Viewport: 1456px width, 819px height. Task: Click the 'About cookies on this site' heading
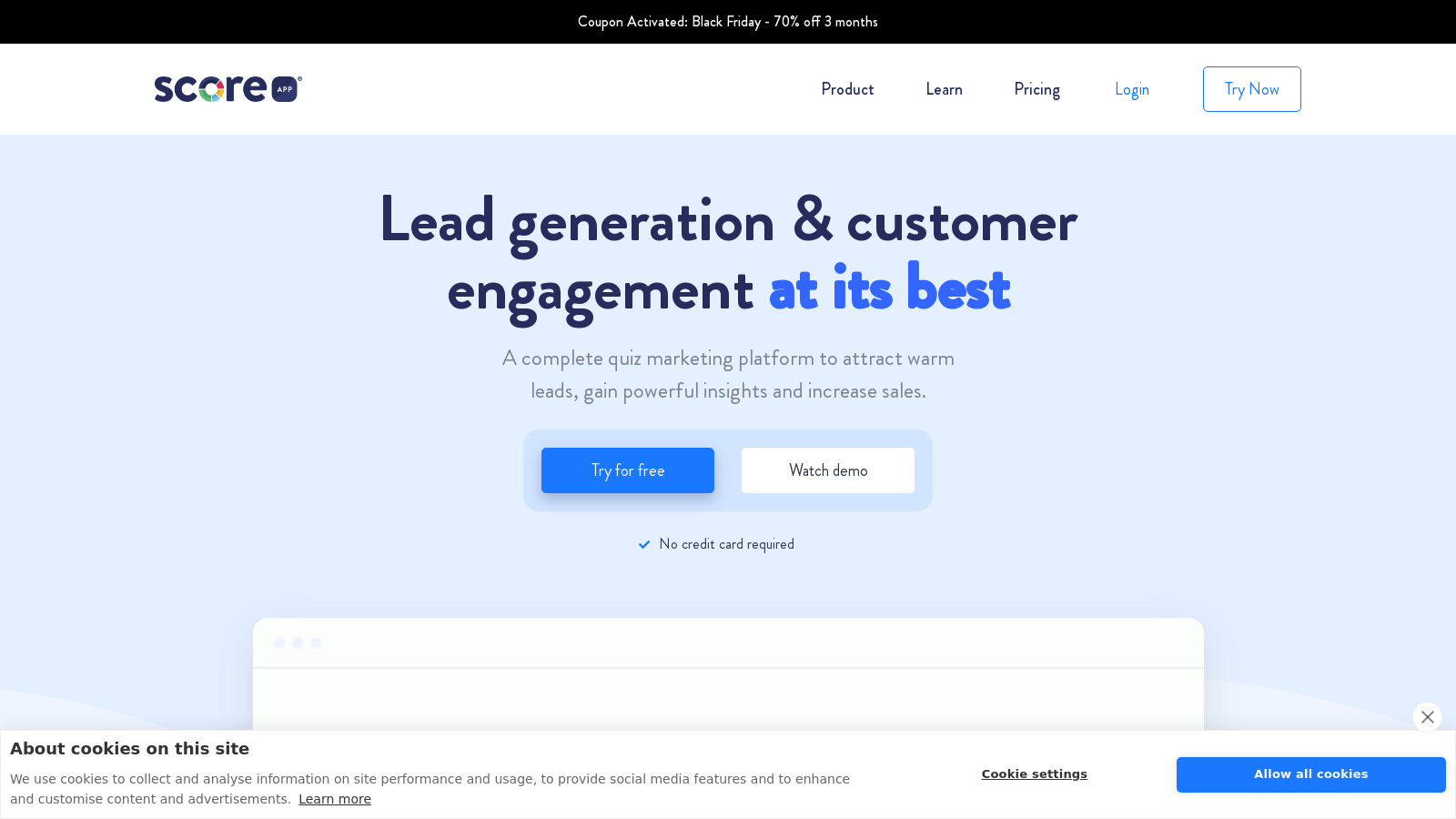pyautogui.click(x=129, y=749)
